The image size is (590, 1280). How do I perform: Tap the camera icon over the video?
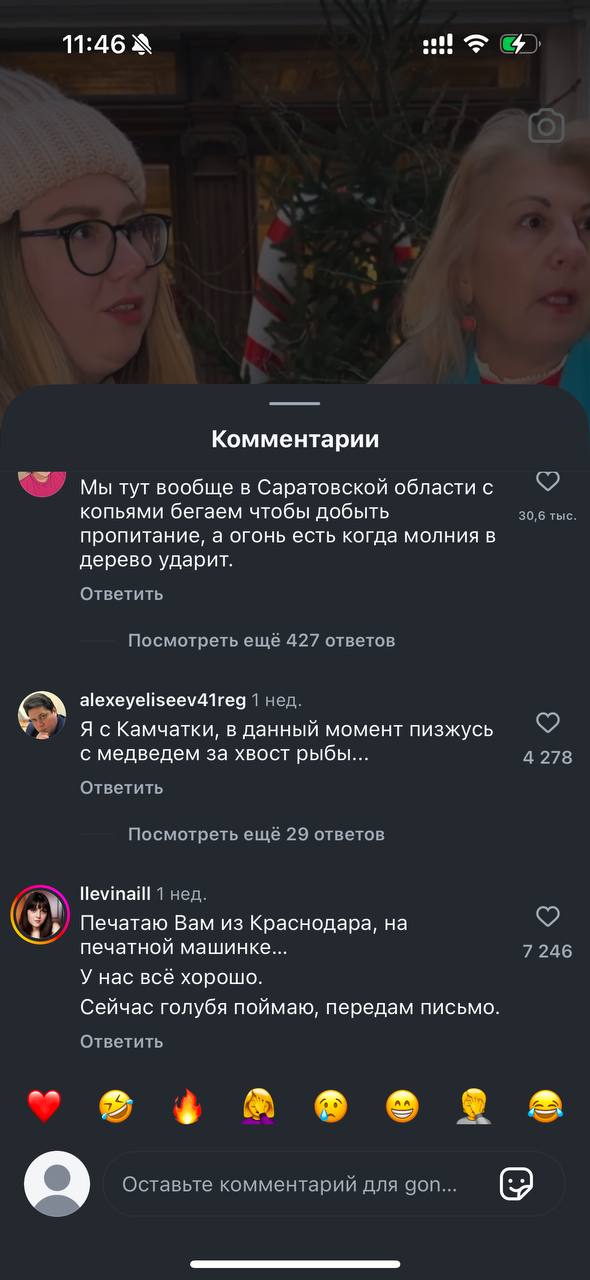click(546, 126)
